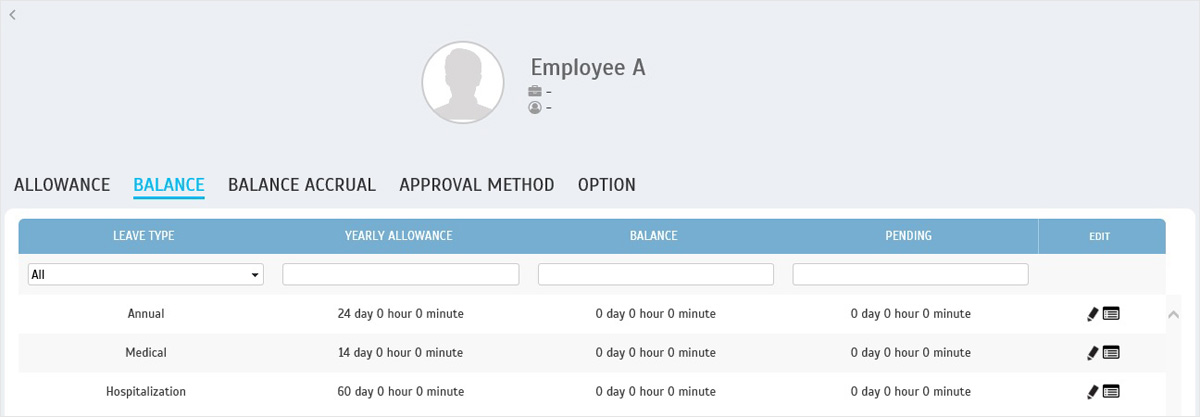Sort by the YEARLY ALLOWANCE column header
Screen dimensions: 1200x417
tap(401, 236)
